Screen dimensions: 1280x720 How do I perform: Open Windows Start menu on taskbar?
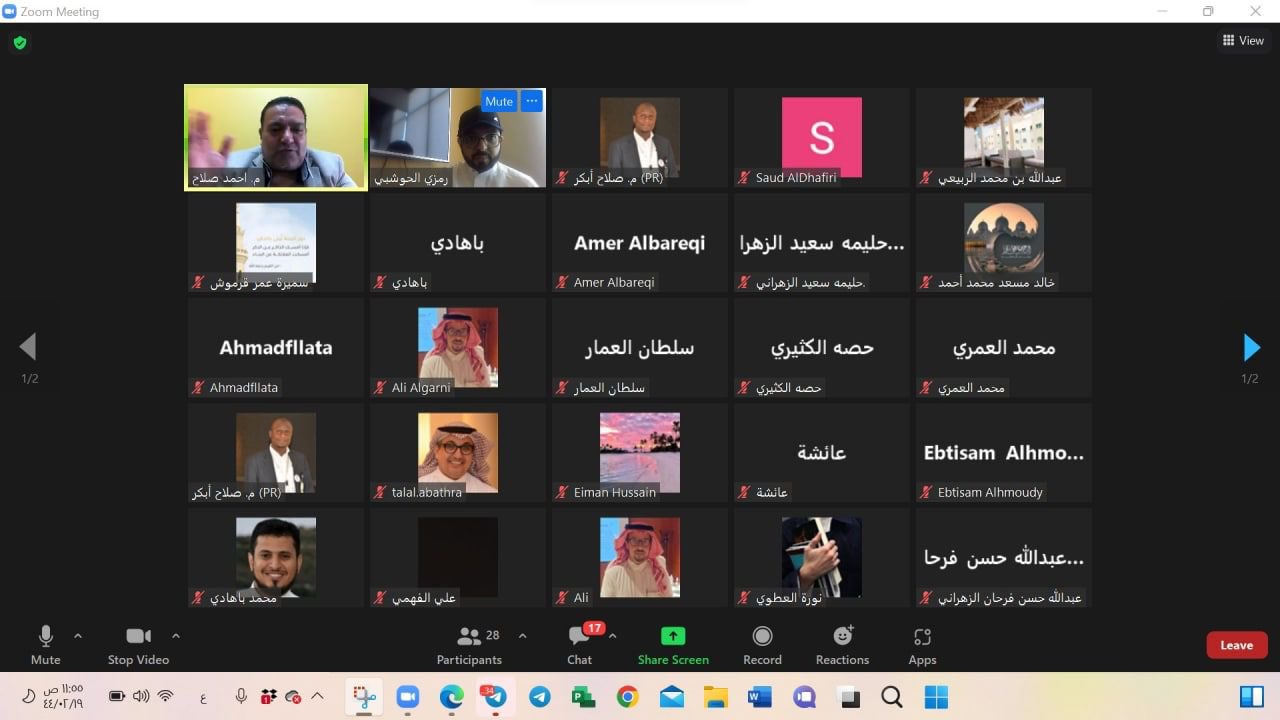pos(936,697)
